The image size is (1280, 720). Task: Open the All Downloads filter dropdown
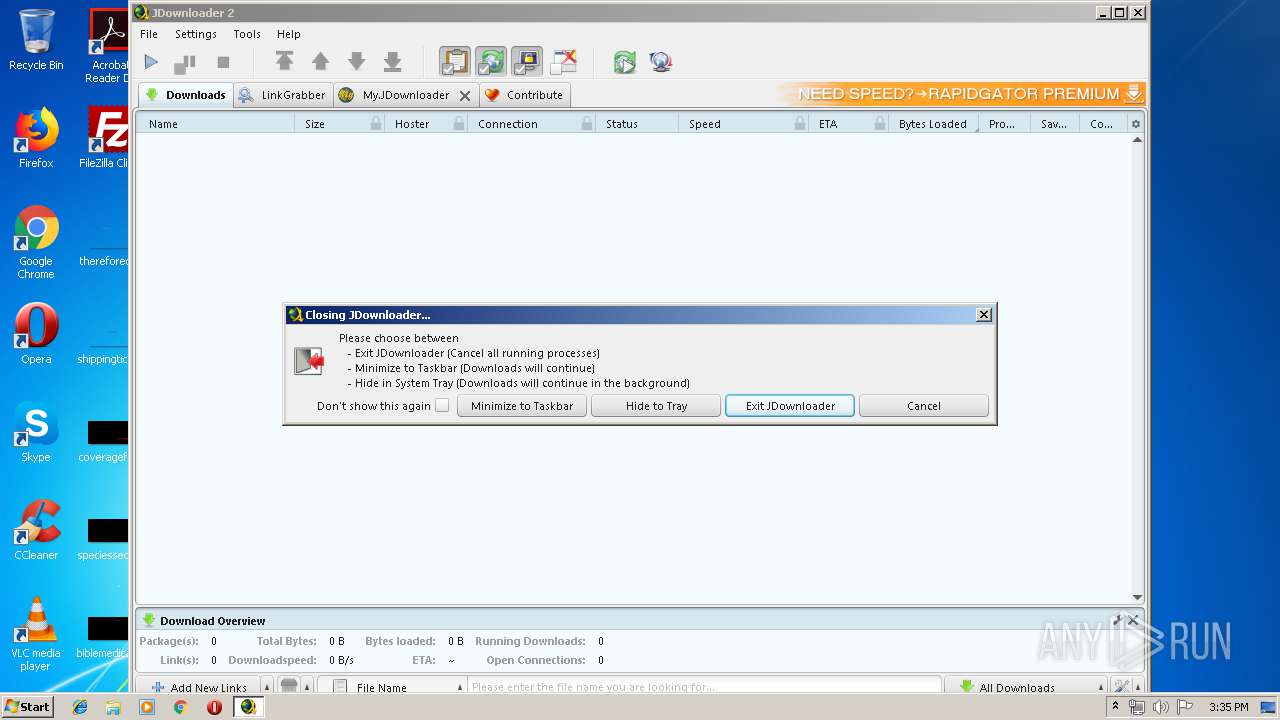[x=1025, y=687]
